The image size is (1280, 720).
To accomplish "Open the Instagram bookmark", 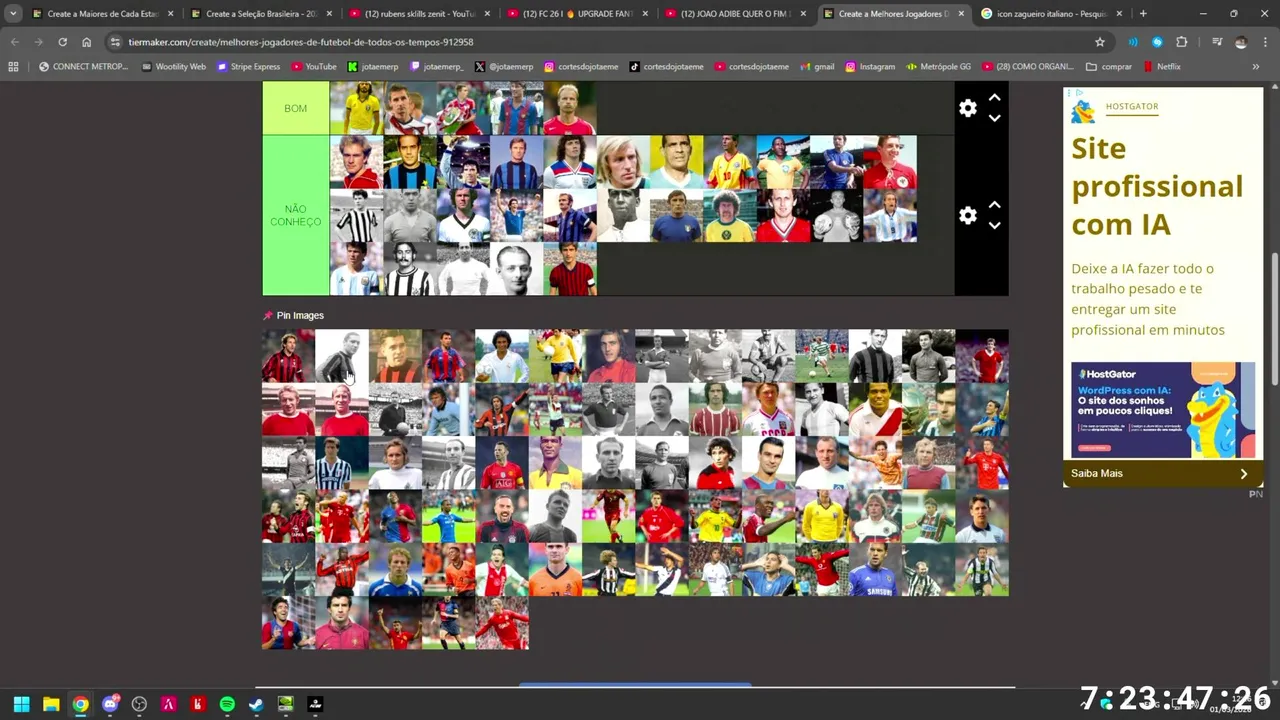I will (870, 67).
